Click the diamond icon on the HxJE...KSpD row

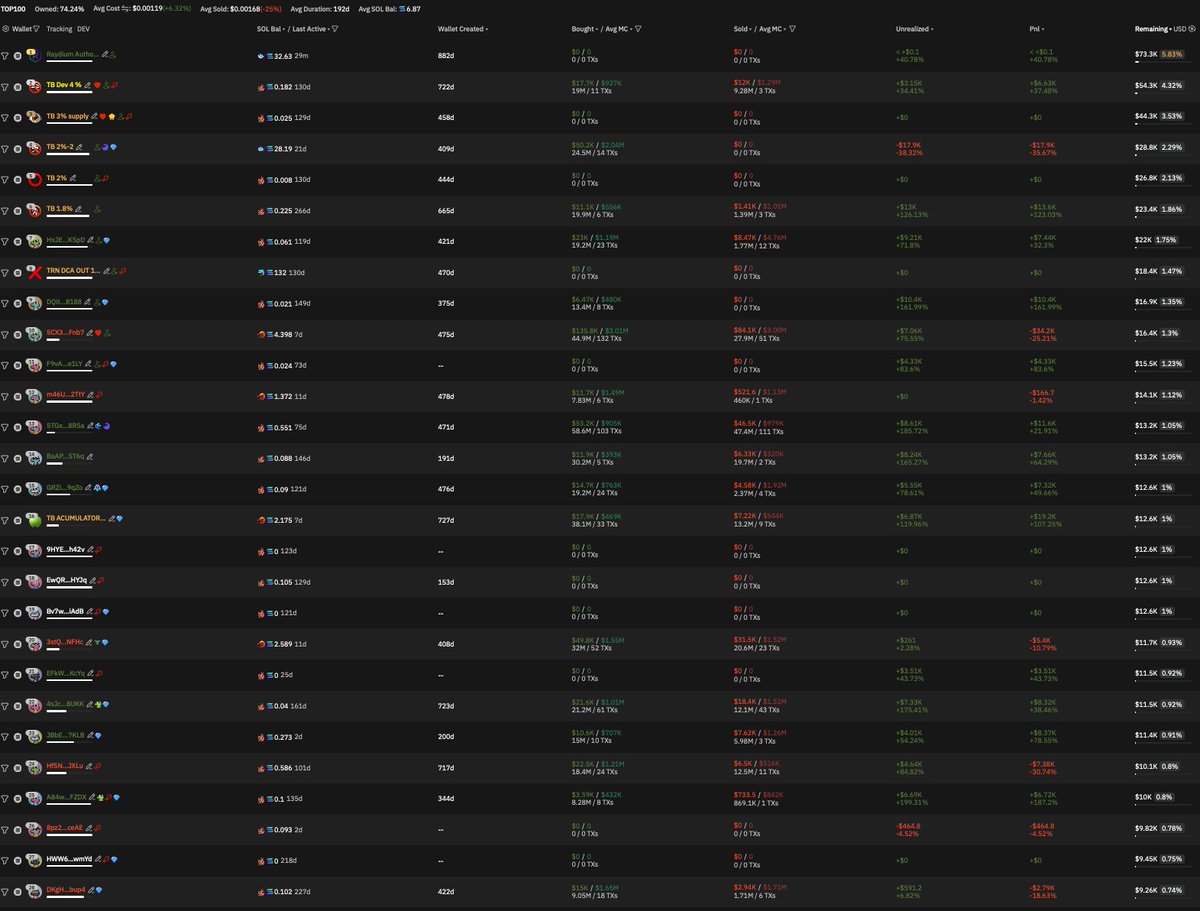click(x=106, y=240)
